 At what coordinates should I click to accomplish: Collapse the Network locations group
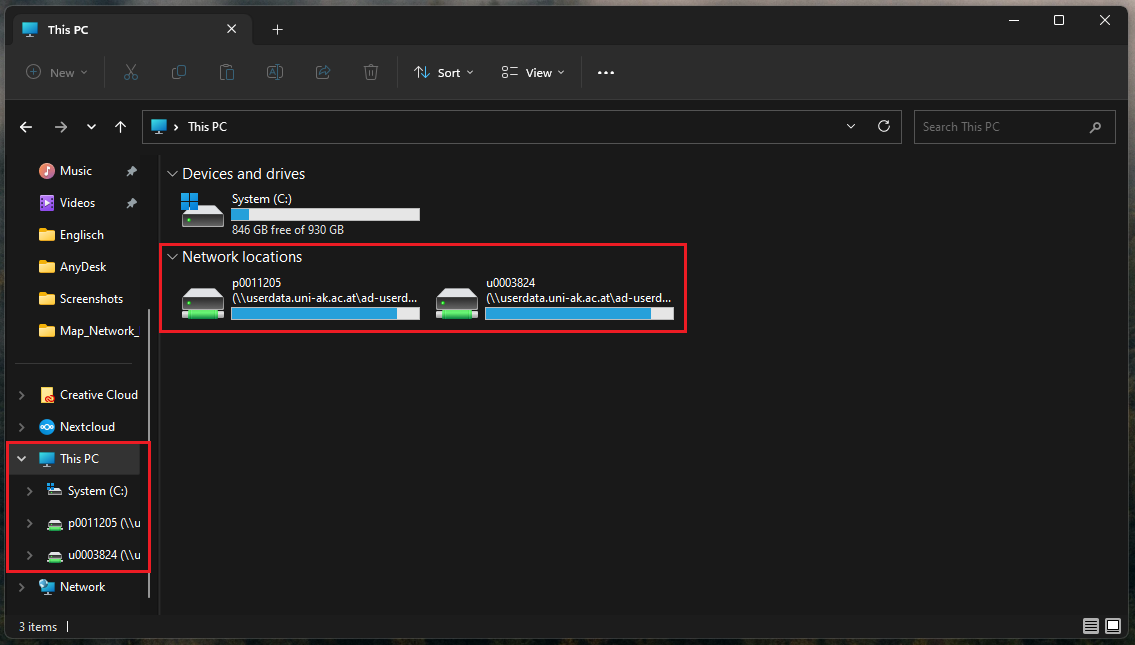(x=172, y=257)
